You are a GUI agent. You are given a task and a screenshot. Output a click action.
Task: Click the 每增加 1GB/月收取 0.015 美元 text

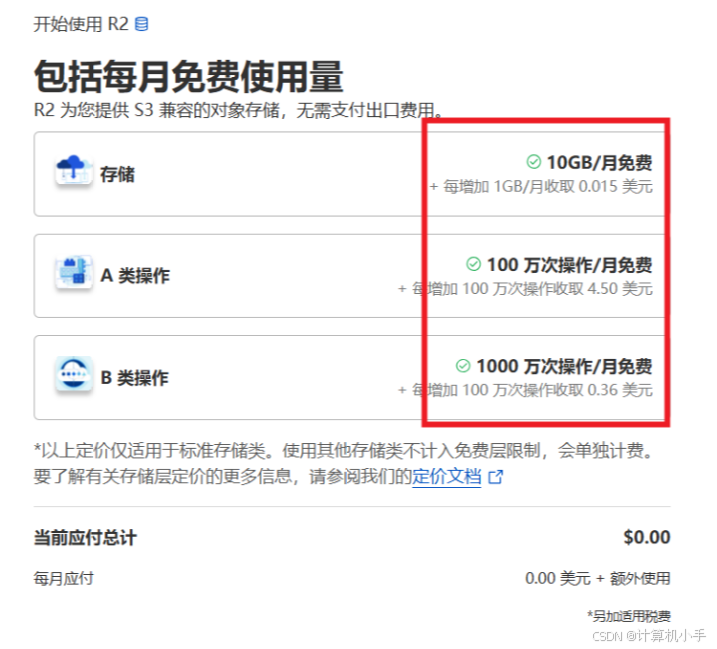(541, 187)
